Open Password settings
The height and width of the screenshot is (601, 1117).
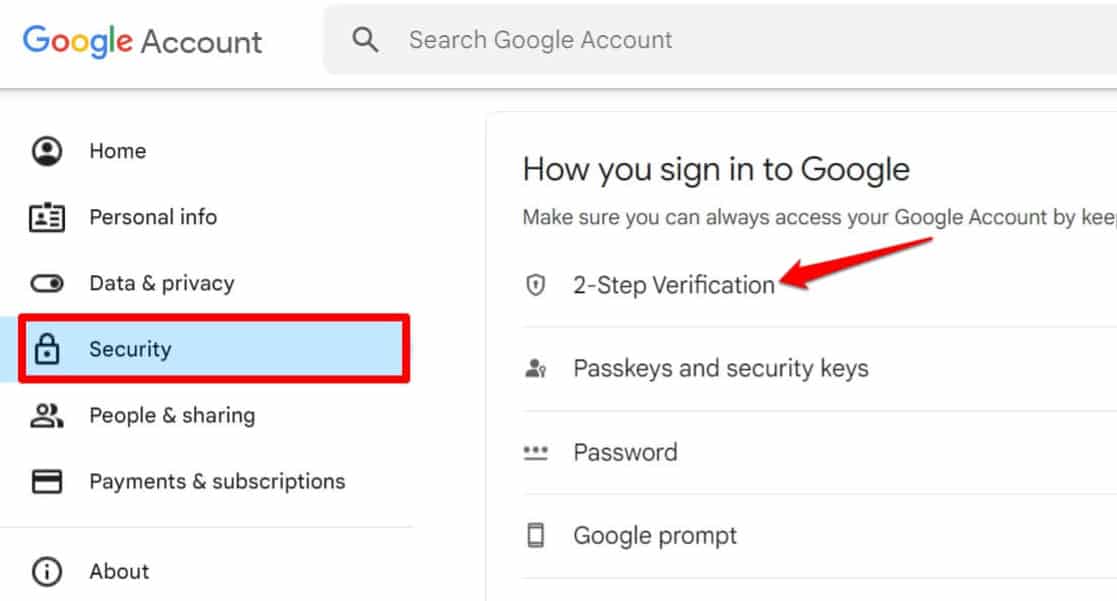pos(625,451)
